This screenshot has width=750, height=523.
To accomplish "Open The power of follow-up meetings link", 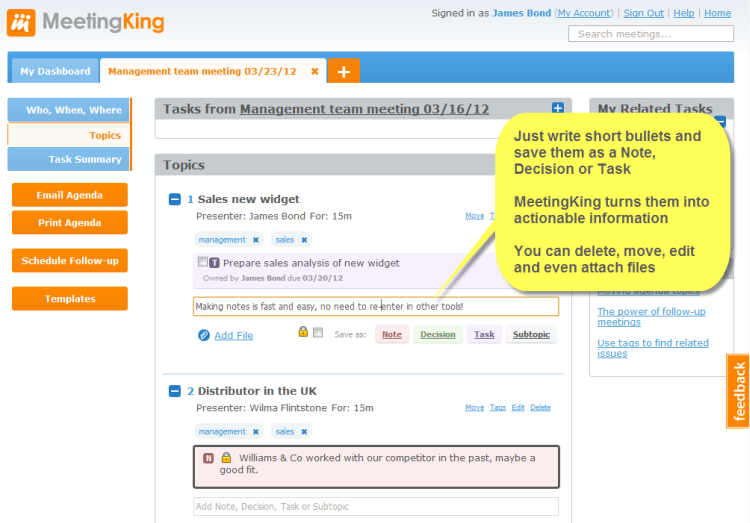I will 651,316.
